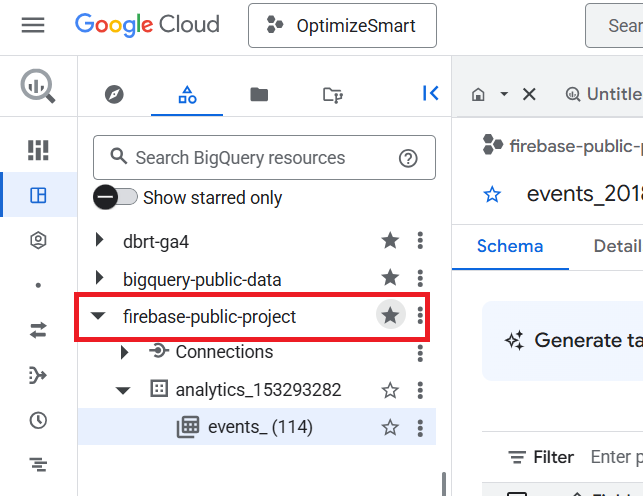The width and height of the screenshot is (643, 496).
Task: Toggle Show starred only switch
Action: pos(115,197)
